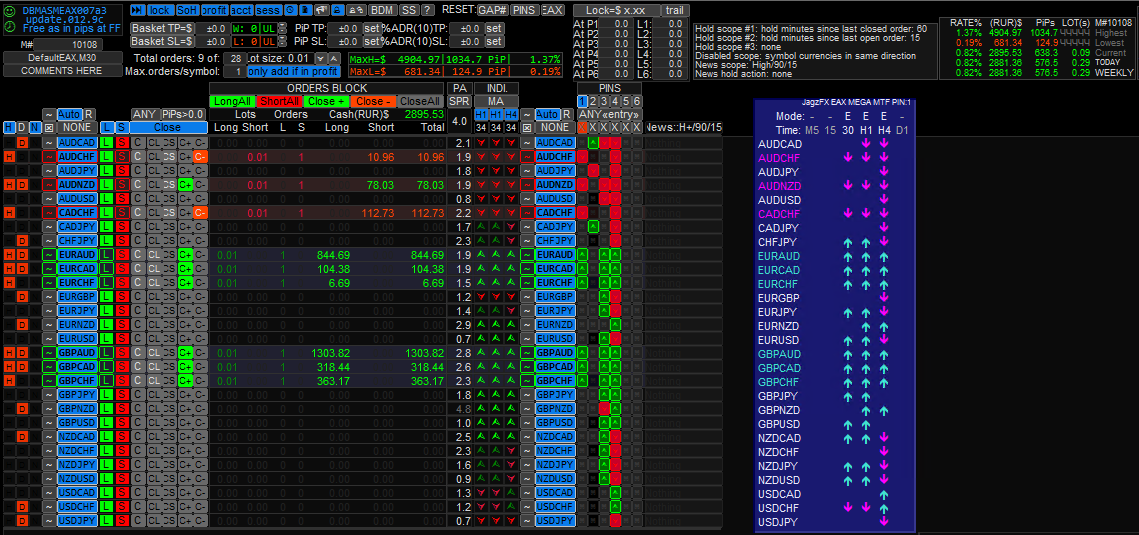Screen dimensions: 1139x535
Task: Click the grey CloseAll button
Action: point(420,101)
